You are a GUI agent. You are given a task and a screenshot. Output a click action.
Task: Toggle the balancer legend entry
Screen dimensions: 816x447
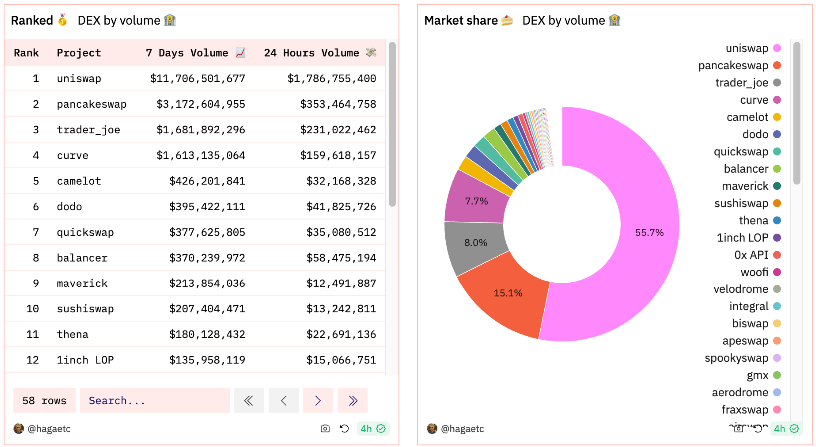click(752, 169)
